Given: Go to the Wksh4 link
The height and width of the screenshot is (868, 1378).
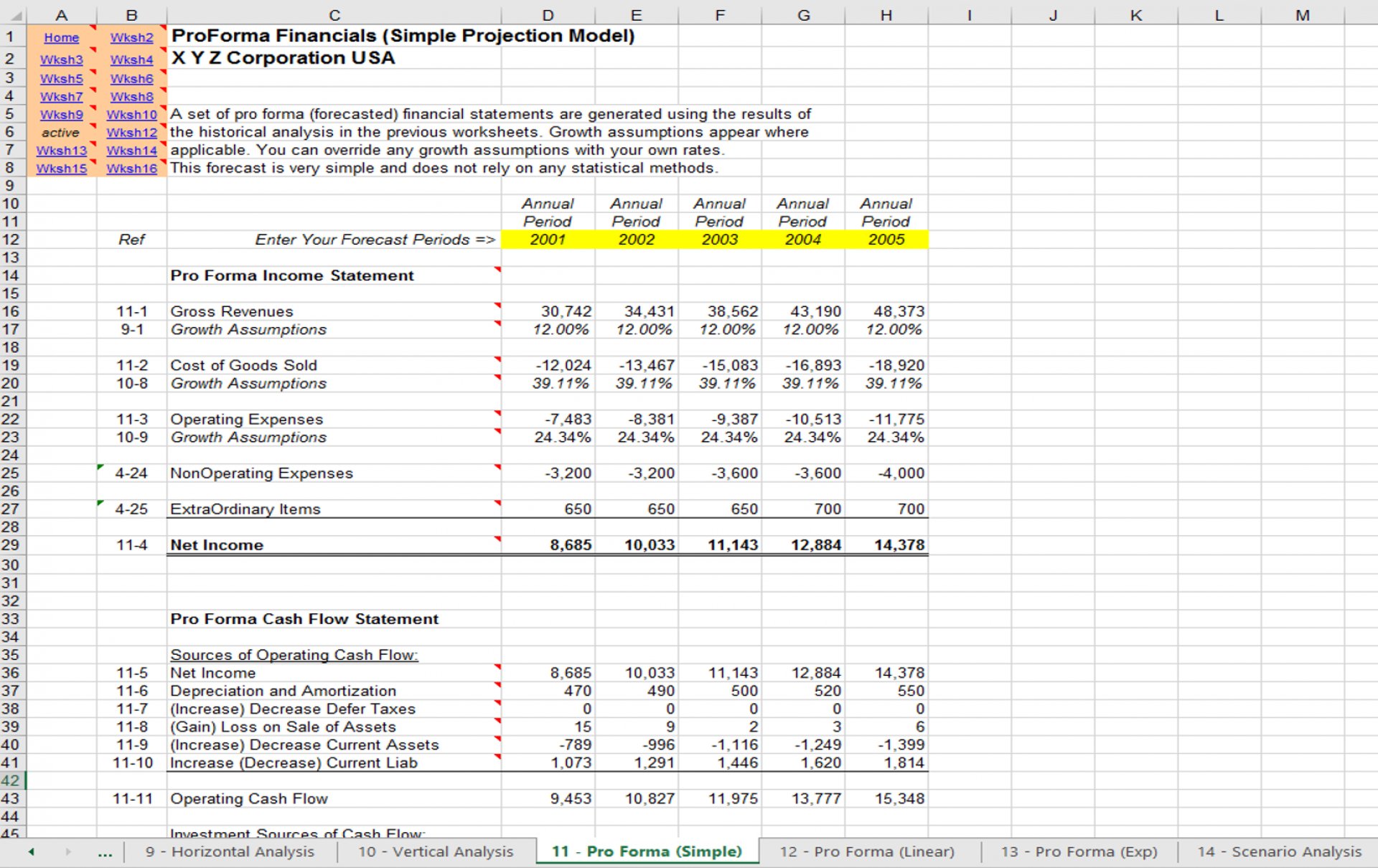Looking at the screenshot, I should (x=131, y=60).
